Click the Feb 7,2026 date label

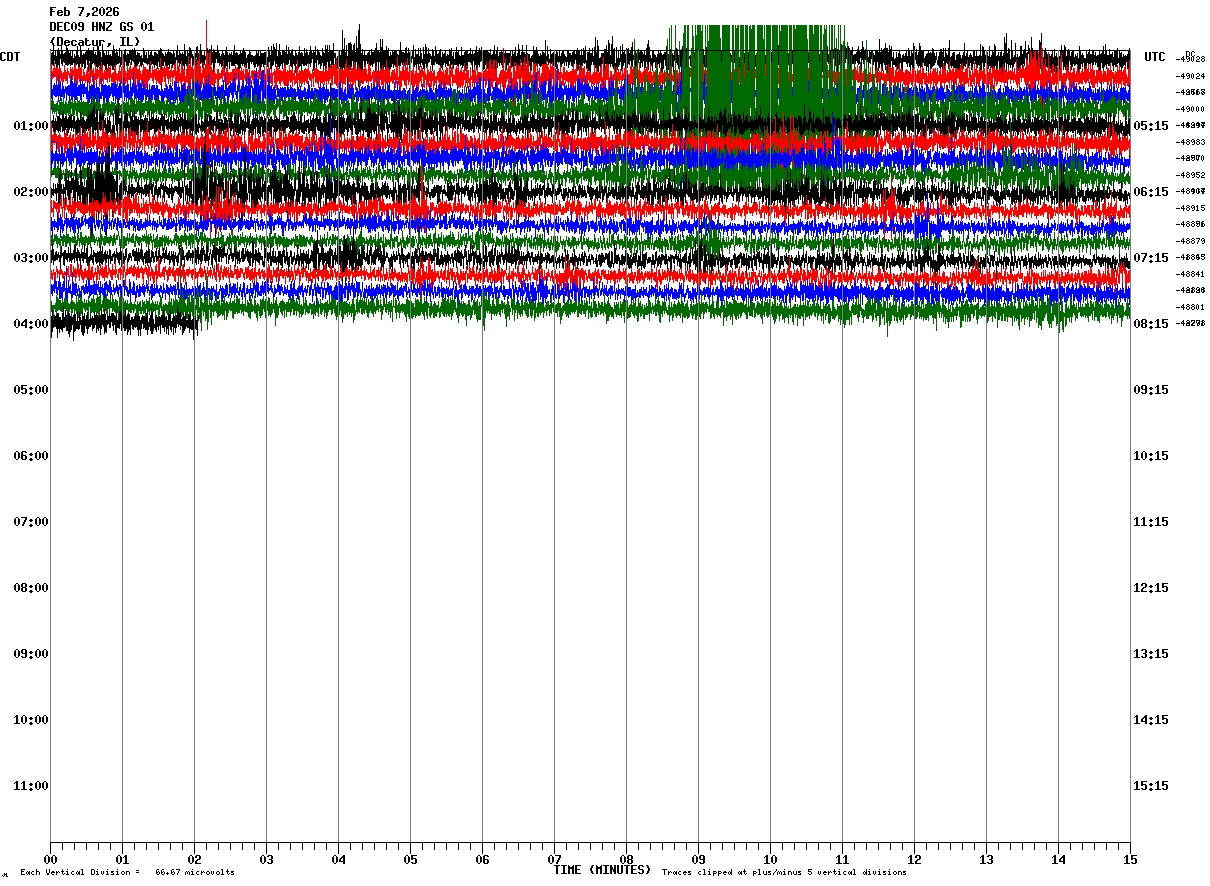coord(84,12)
